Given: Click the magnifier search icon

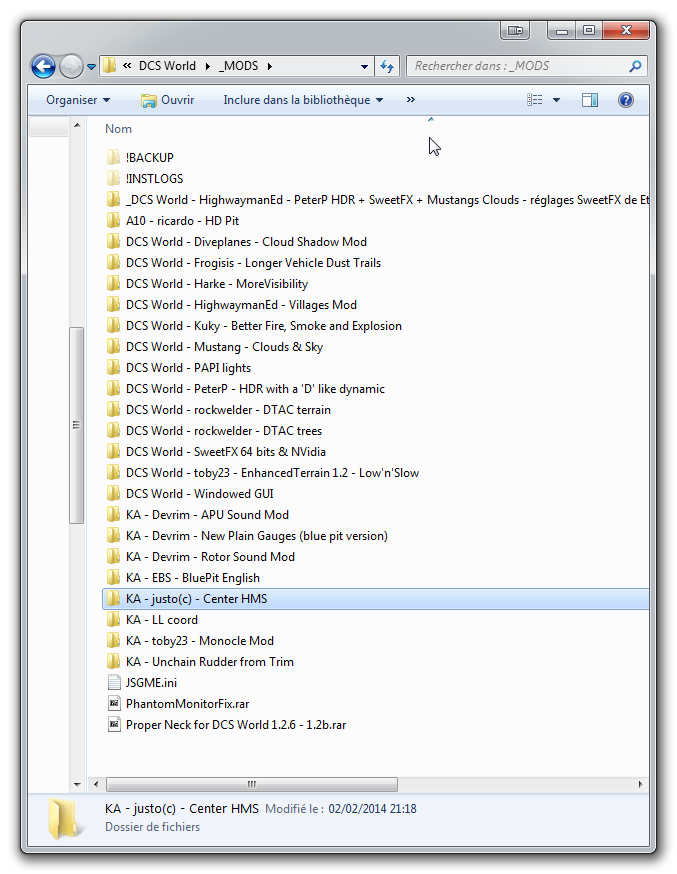Looking at the screenshot, I should [635, 66].
